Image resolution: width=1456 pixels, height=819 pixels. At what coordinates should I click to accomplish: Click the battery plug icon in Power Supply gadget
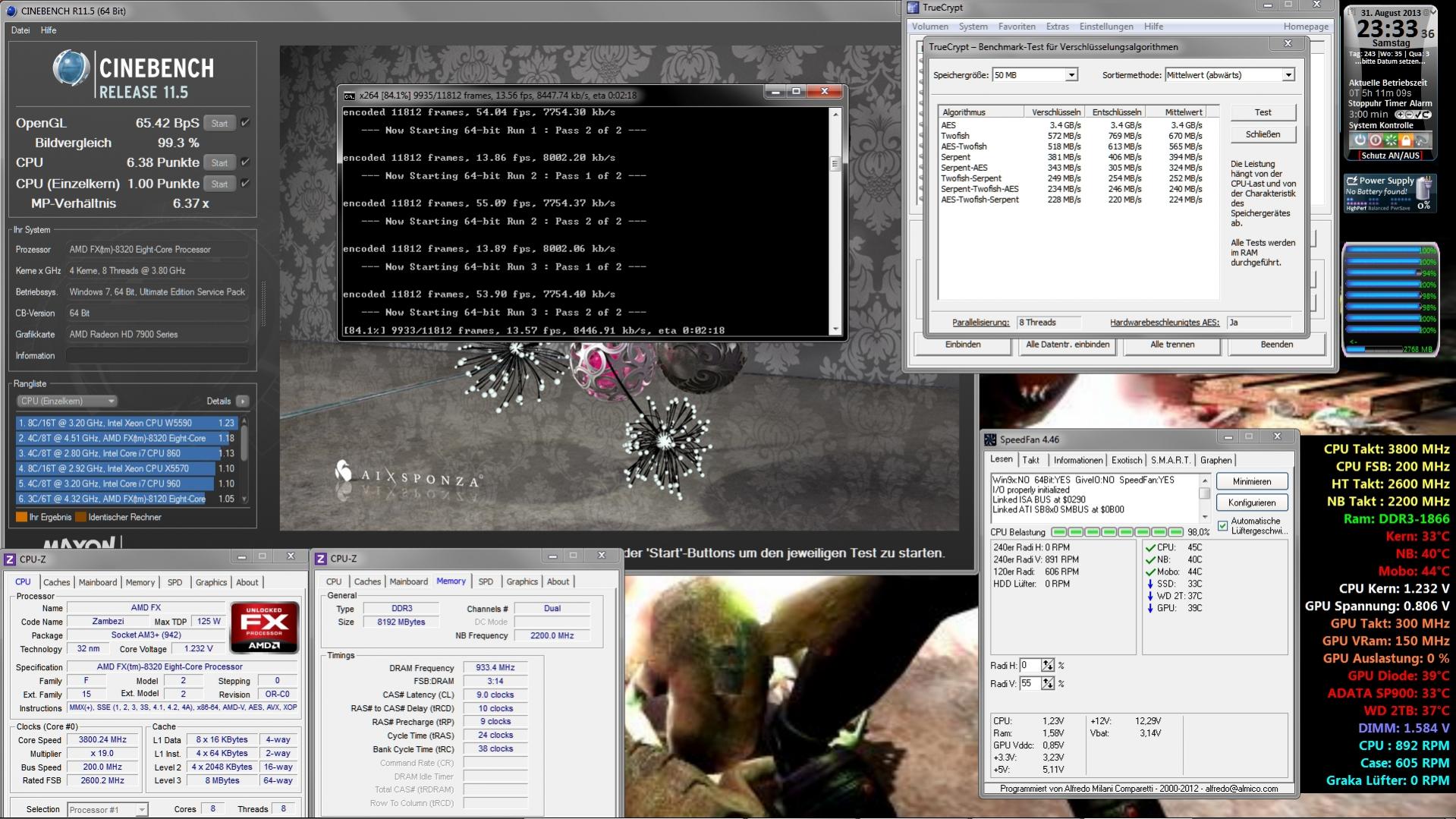(x=1424, y=189)
